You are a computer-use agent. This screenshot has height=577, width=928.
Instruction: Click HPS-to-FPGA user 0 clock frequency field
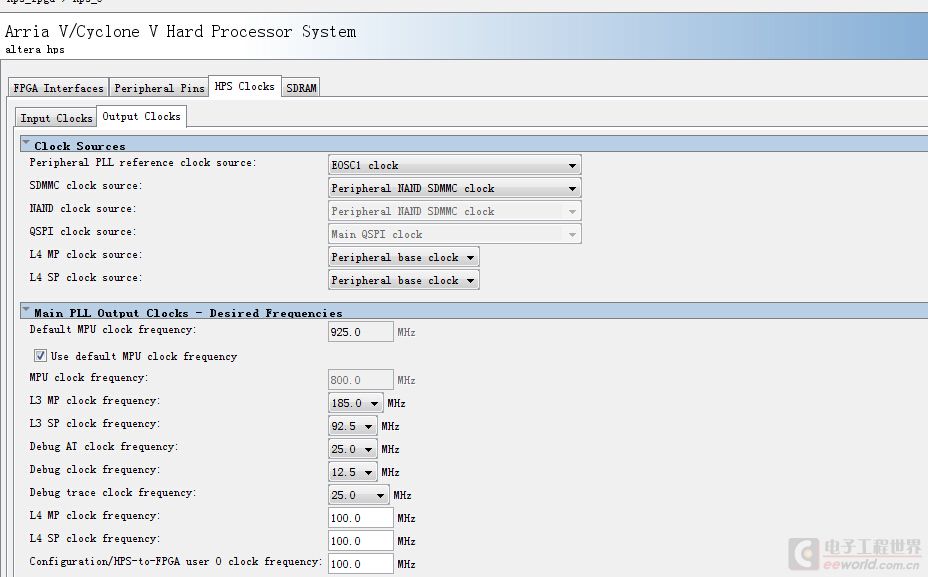(360, 564)
